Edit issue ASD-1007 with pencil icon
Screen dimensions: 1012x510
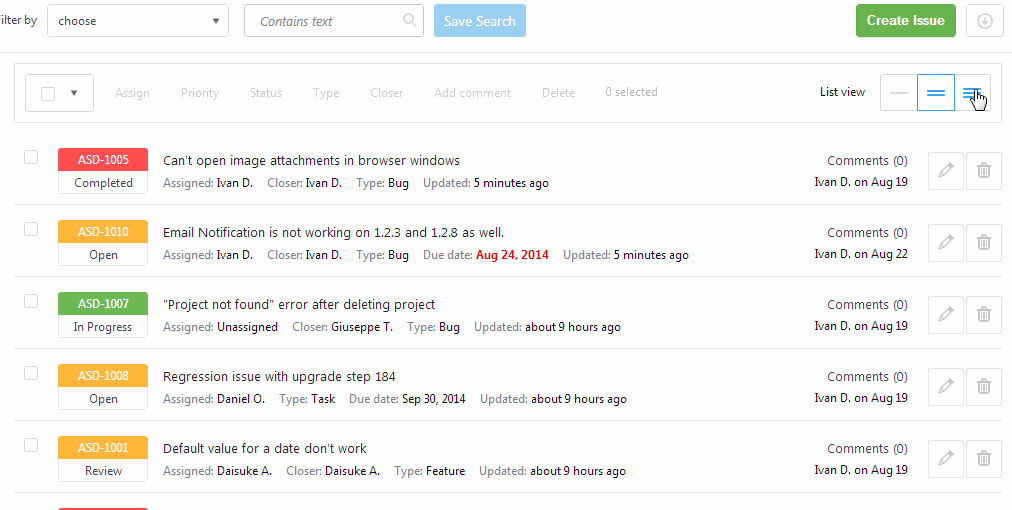click(946, 315)
